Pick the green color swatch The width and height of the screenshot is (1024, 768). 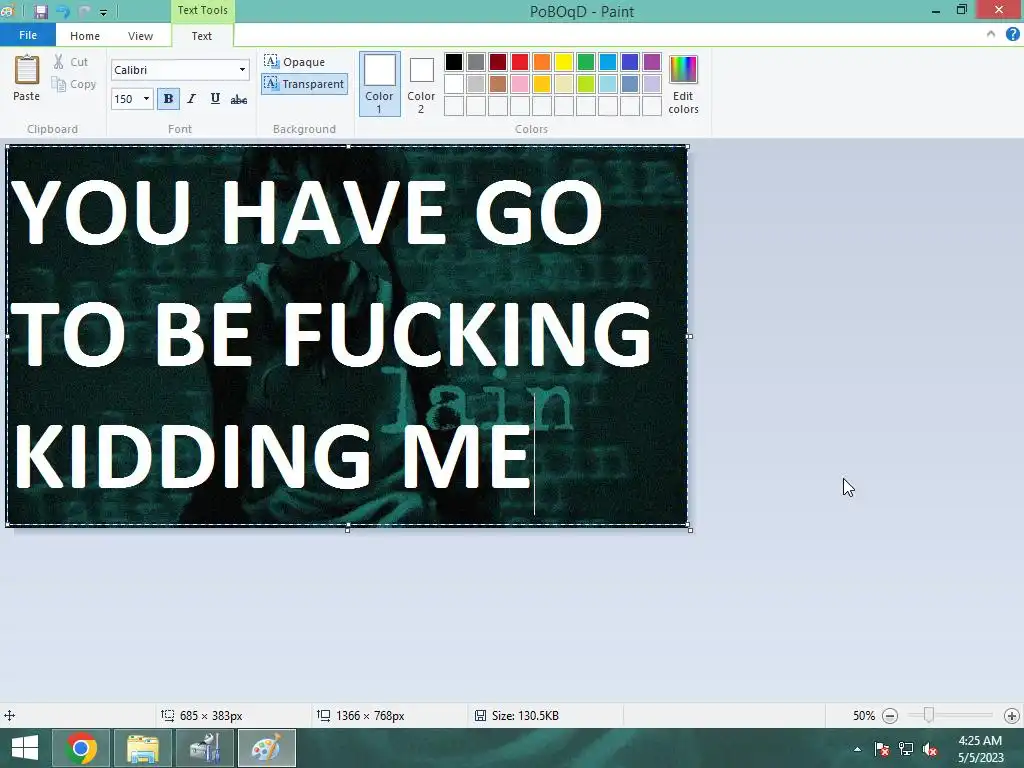pyautogui.click(x=586, y=62)
